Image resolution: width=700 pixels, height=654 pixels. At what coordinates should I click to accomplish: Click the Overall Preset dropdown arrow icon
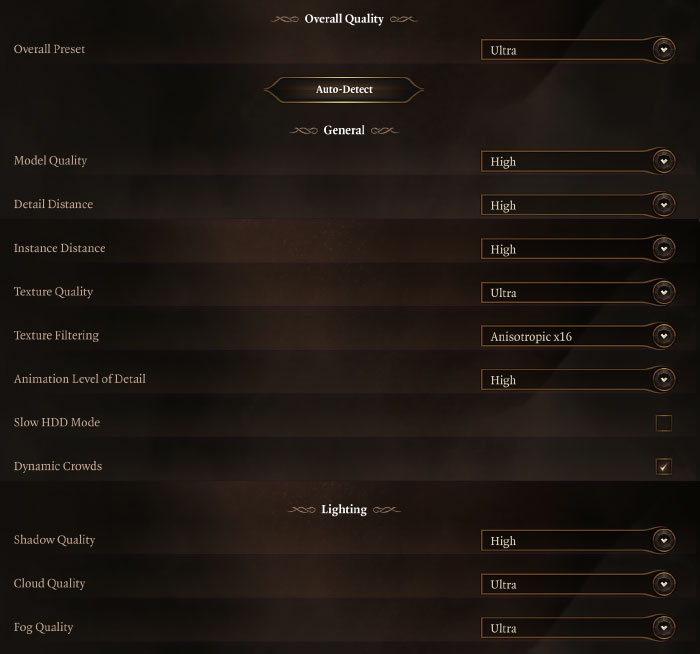pyautogui.click(x=663, y=49)
